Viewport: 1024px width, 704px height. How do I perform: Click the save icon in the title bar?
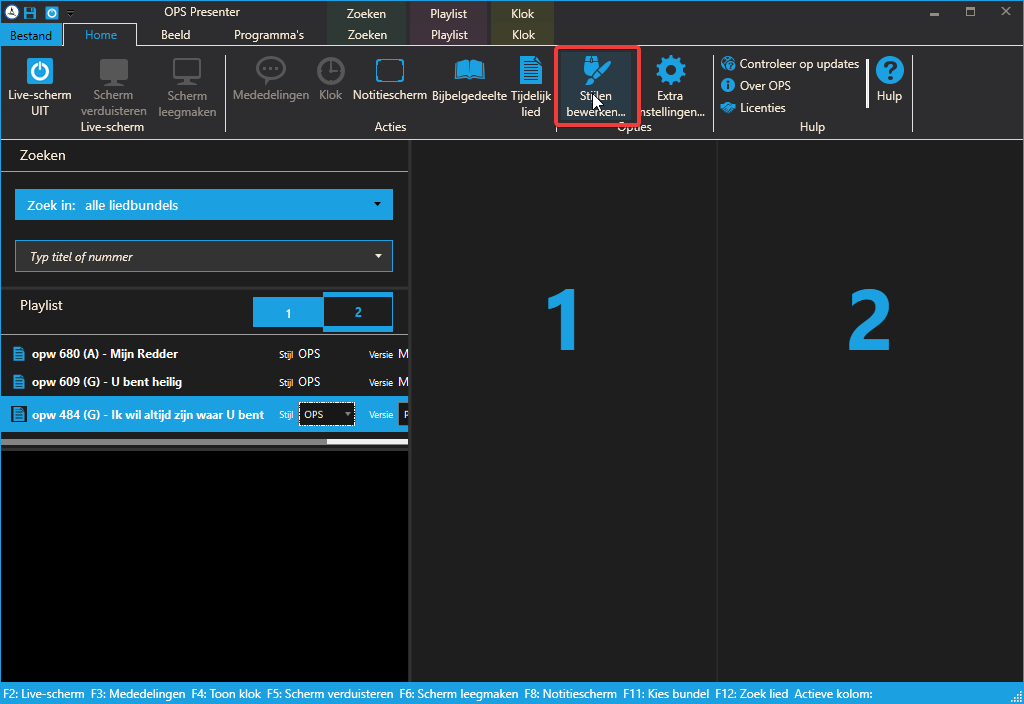(x=30, y=12)
